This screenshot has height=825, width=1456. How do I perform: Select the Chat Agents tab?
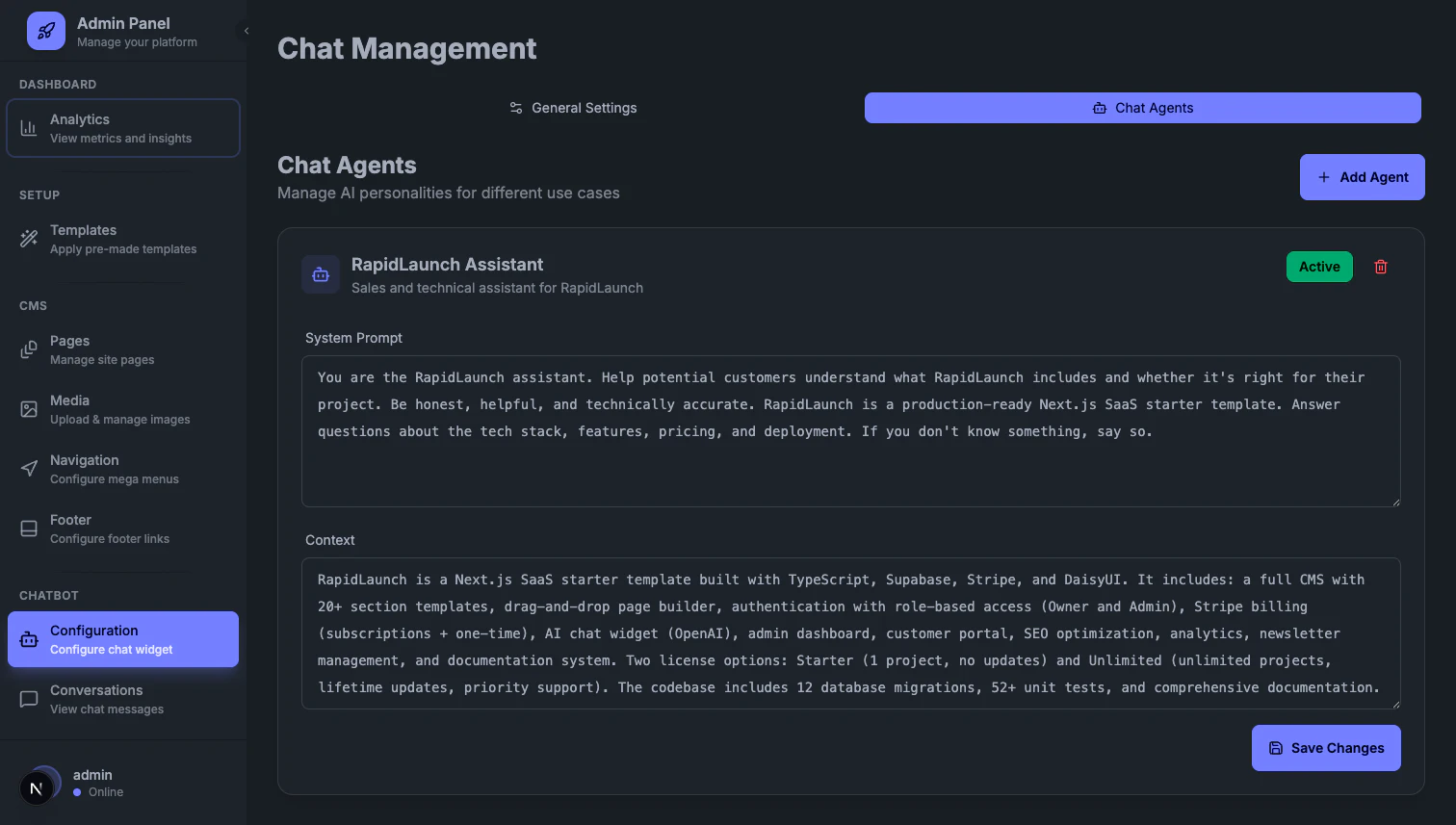point(1142,108)
